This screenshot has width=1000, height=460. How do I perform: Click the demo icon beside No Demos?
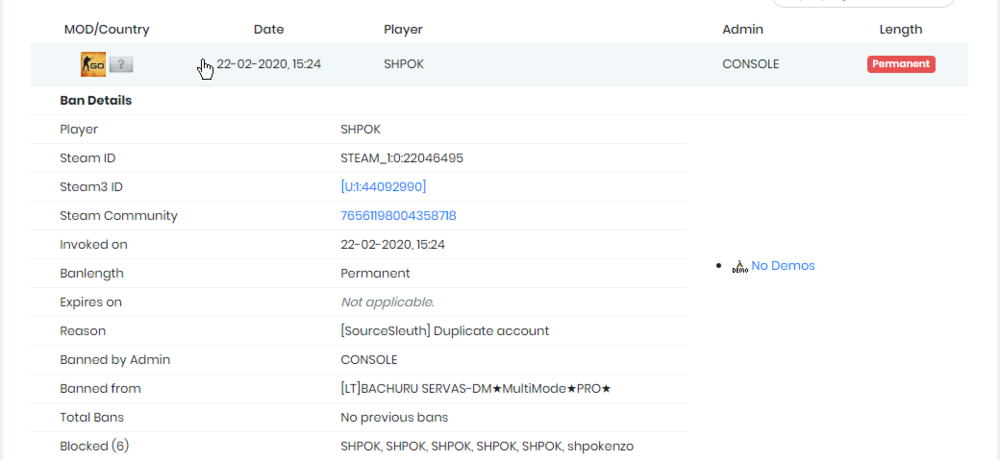[740, 266]
